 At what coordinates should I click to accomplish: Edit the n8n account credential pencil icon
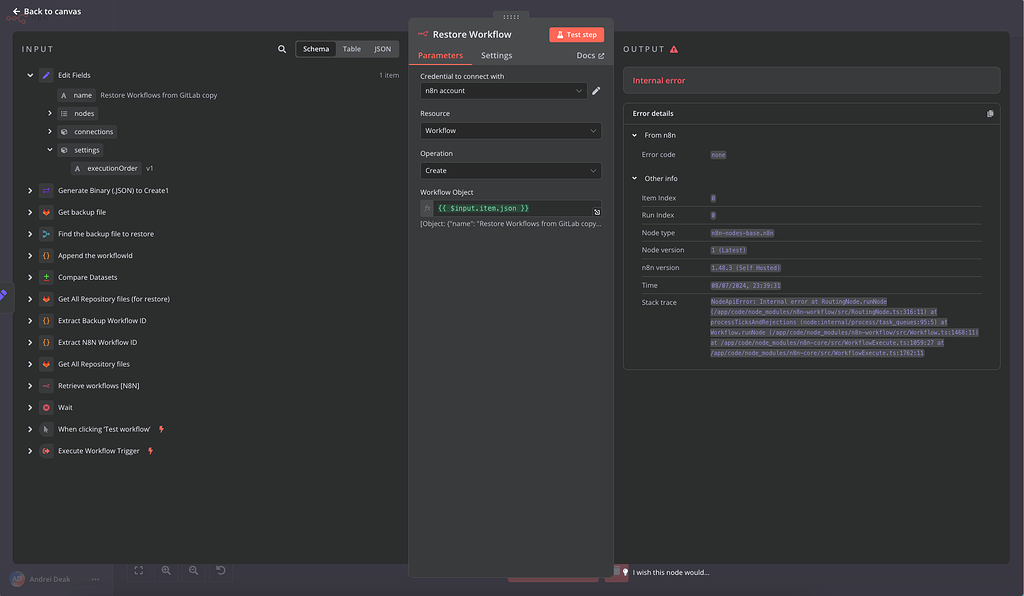[x=596, y=91]
